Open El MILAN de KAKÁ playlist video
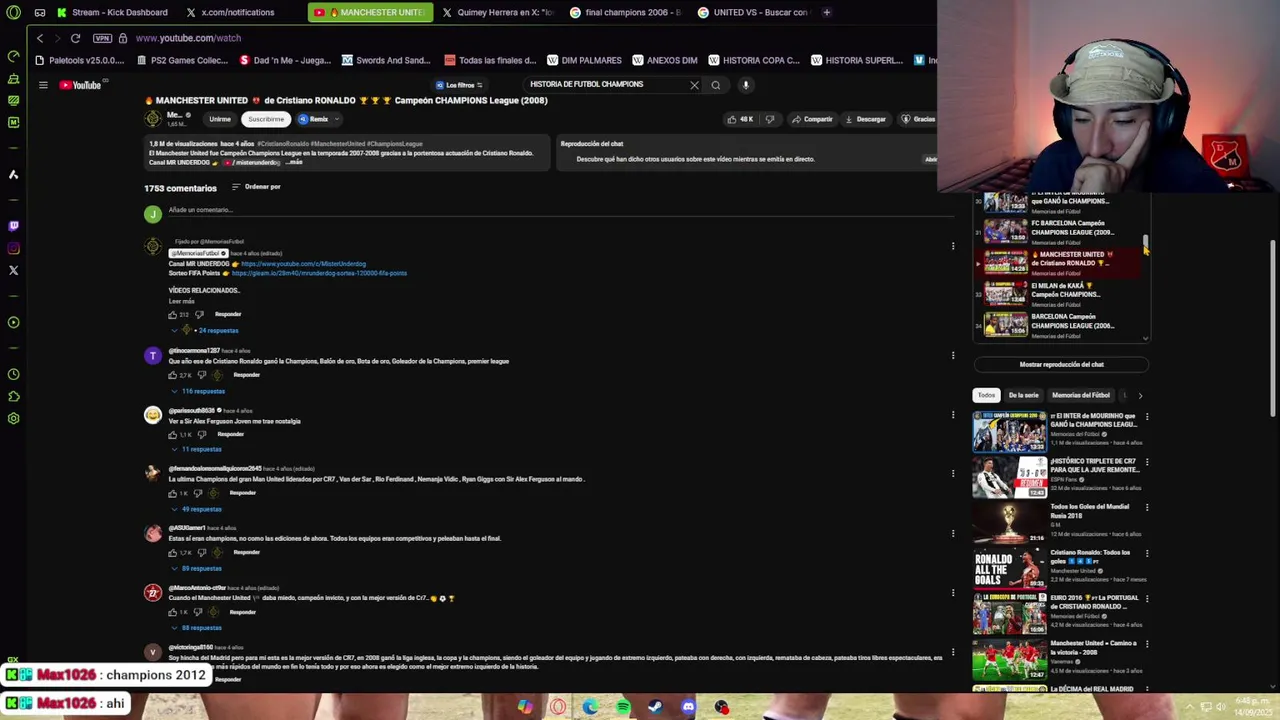The width and height of the screenshot is (1280, 720). [1062, 293]
